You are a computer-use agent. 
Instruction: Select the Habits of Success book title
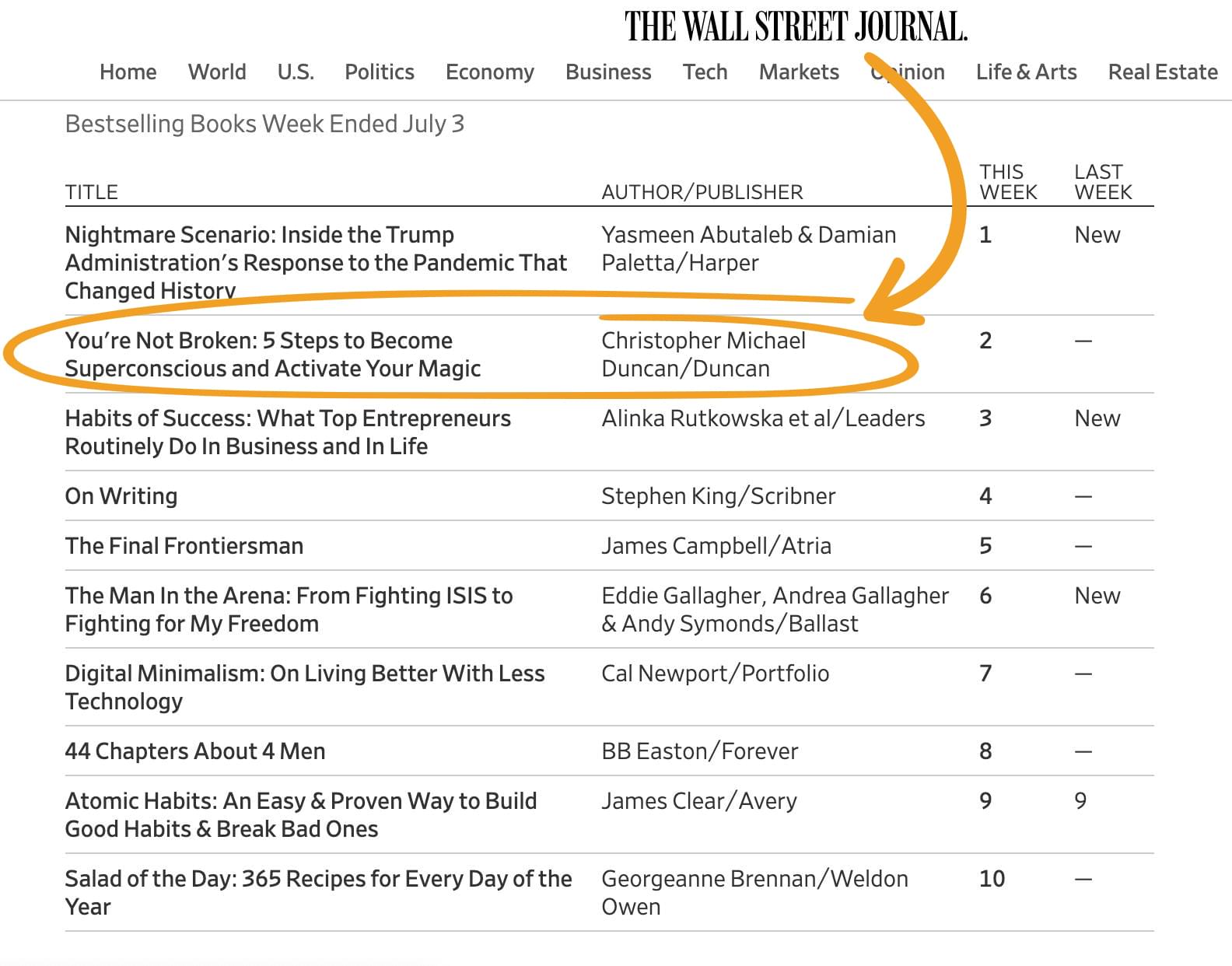[x=288, y=432]
